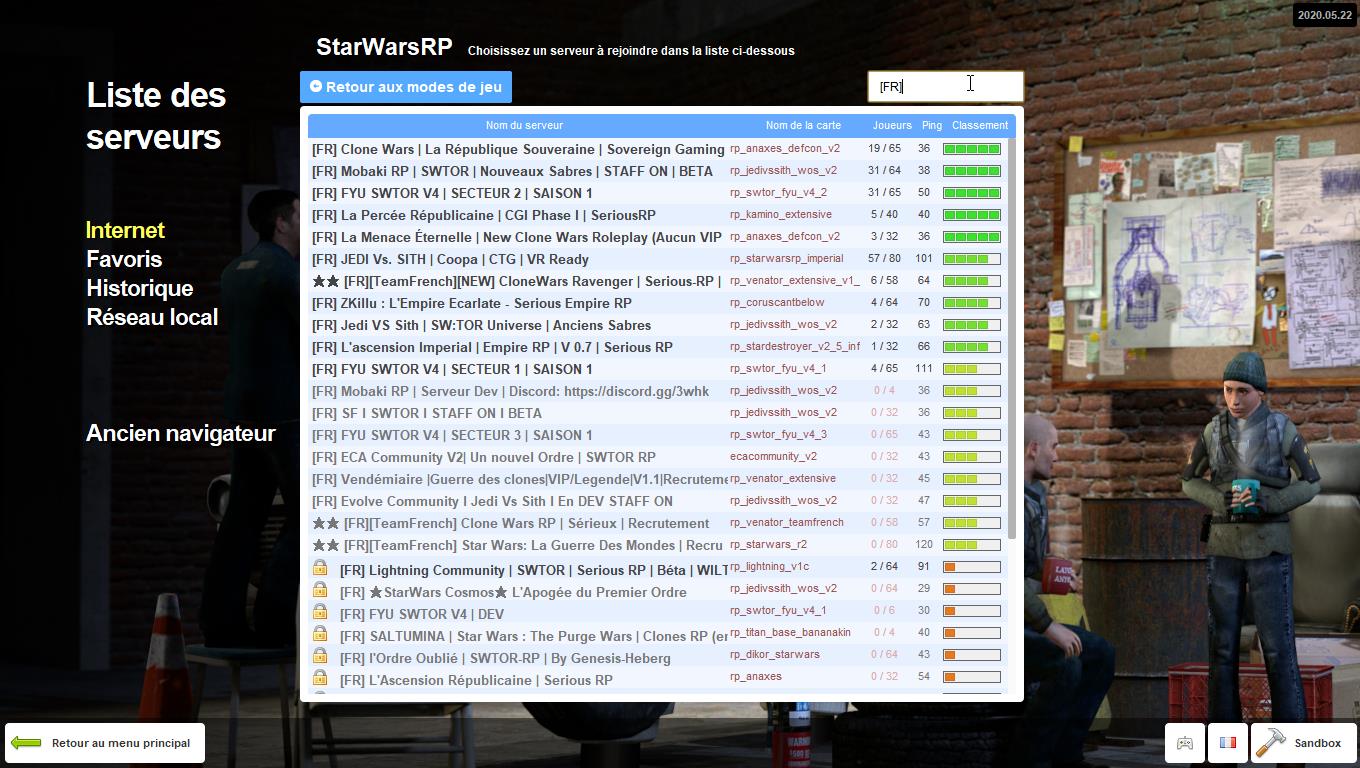Open the Historique server tab
Image resolution: width=1360 pixels, height=768 pixels.
(139, 288)
